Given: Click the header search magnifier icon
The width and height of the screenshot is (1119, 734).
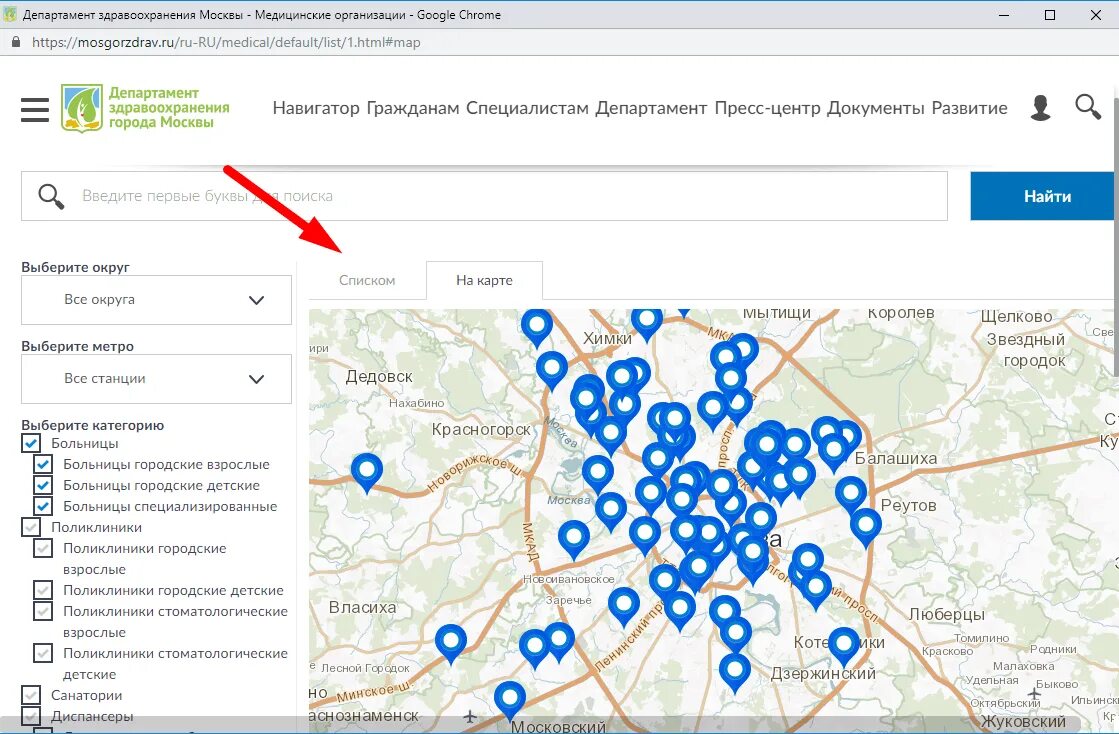Looking at the screenshot, I should click(1088, 107).
